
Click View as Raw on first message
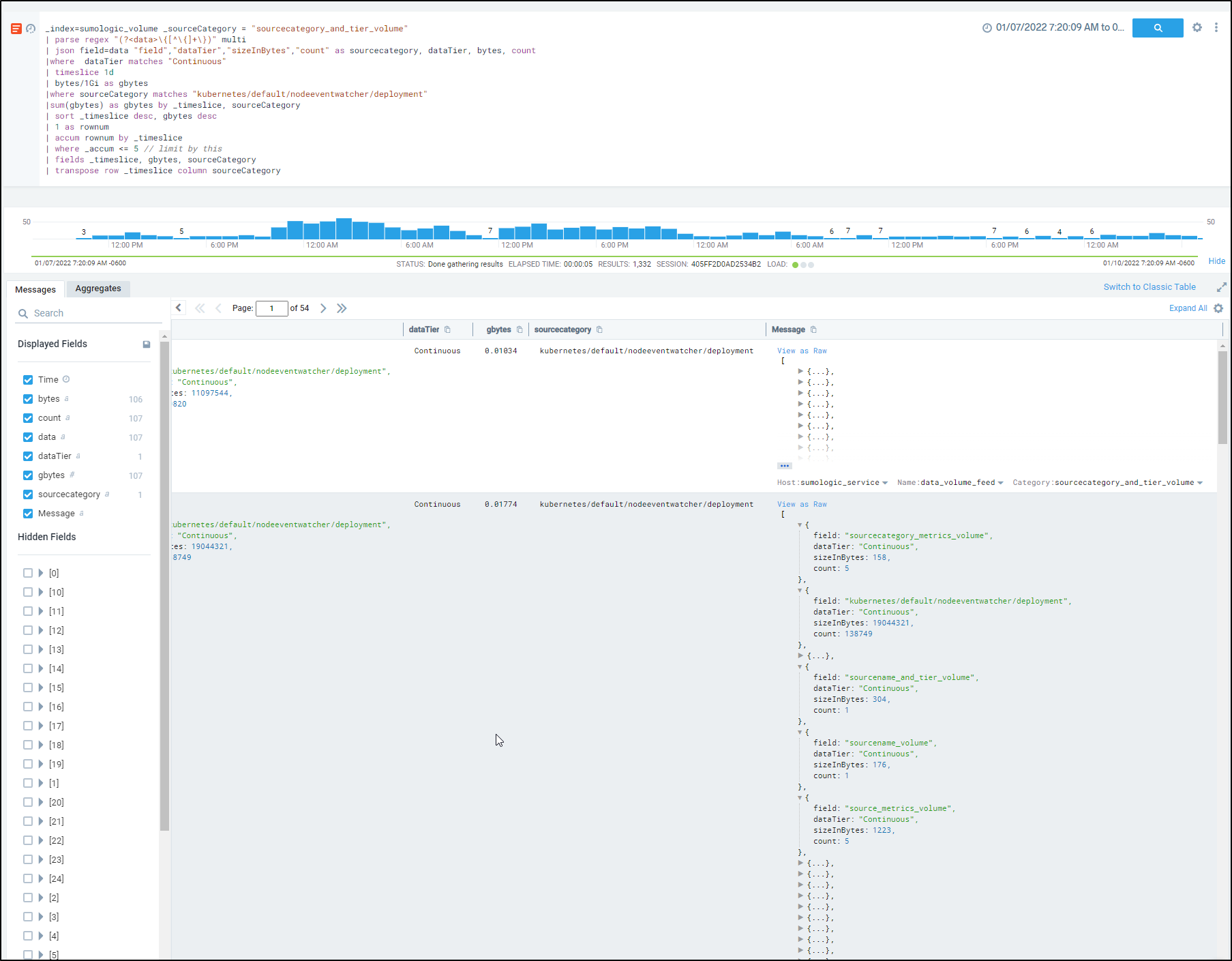[x=802, y=351]
